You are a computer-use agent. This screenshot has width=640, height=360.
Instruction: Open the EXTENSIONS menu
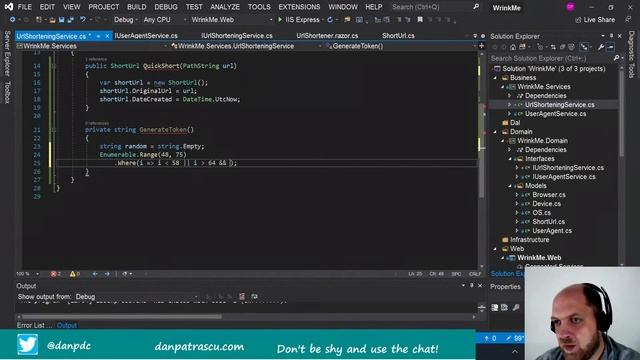click(x=299, y=7)
